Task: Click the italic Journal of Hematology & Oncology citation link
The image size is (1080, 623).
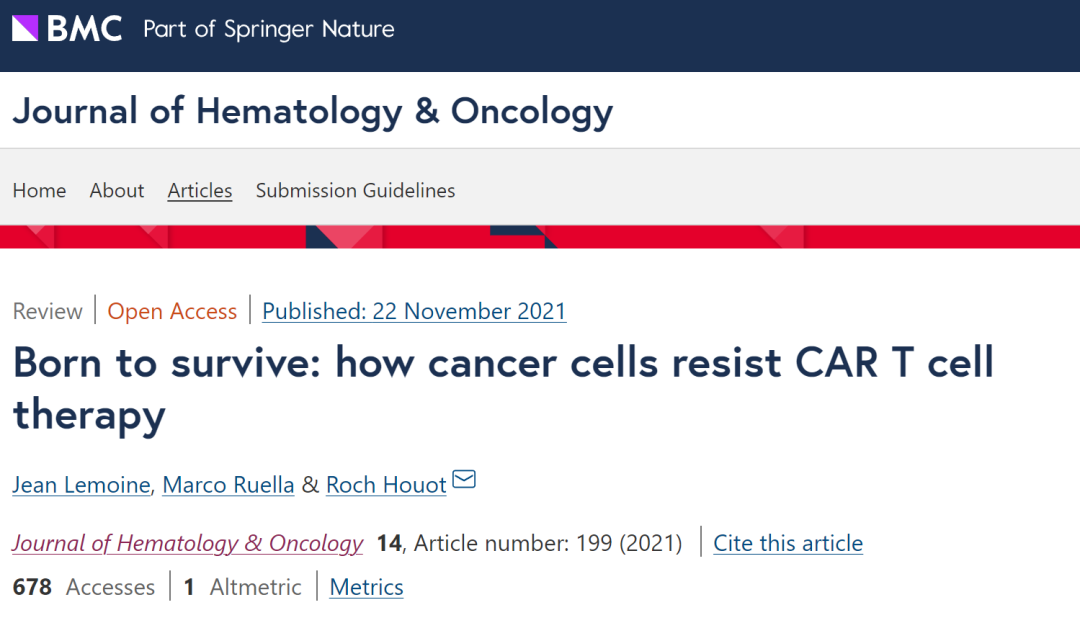Action: point(187,543)
